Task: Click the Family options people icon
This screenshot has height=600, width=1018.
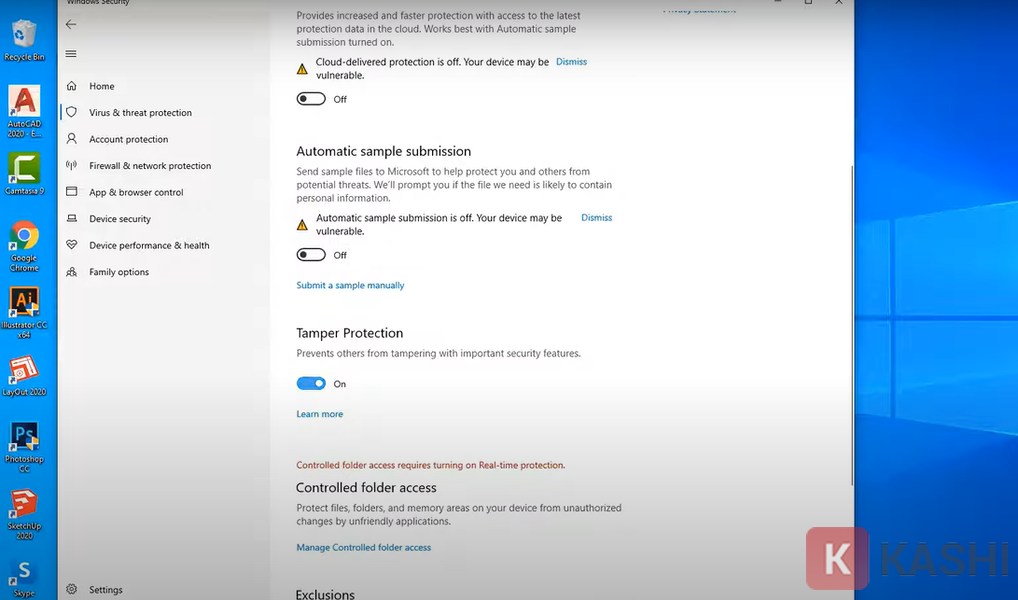Action: (71, 272)
